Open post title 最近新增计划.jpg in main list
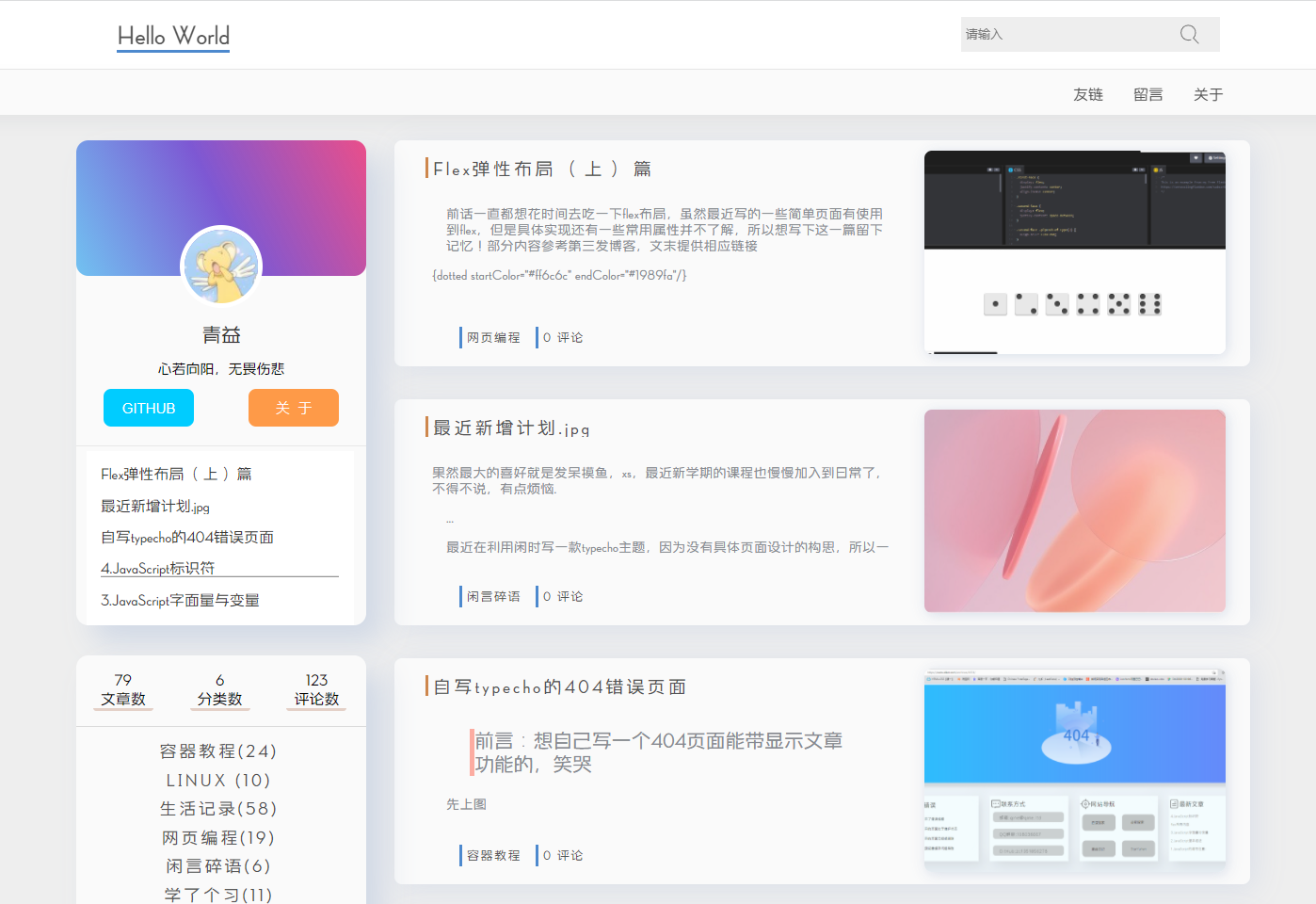 [511, 428]
